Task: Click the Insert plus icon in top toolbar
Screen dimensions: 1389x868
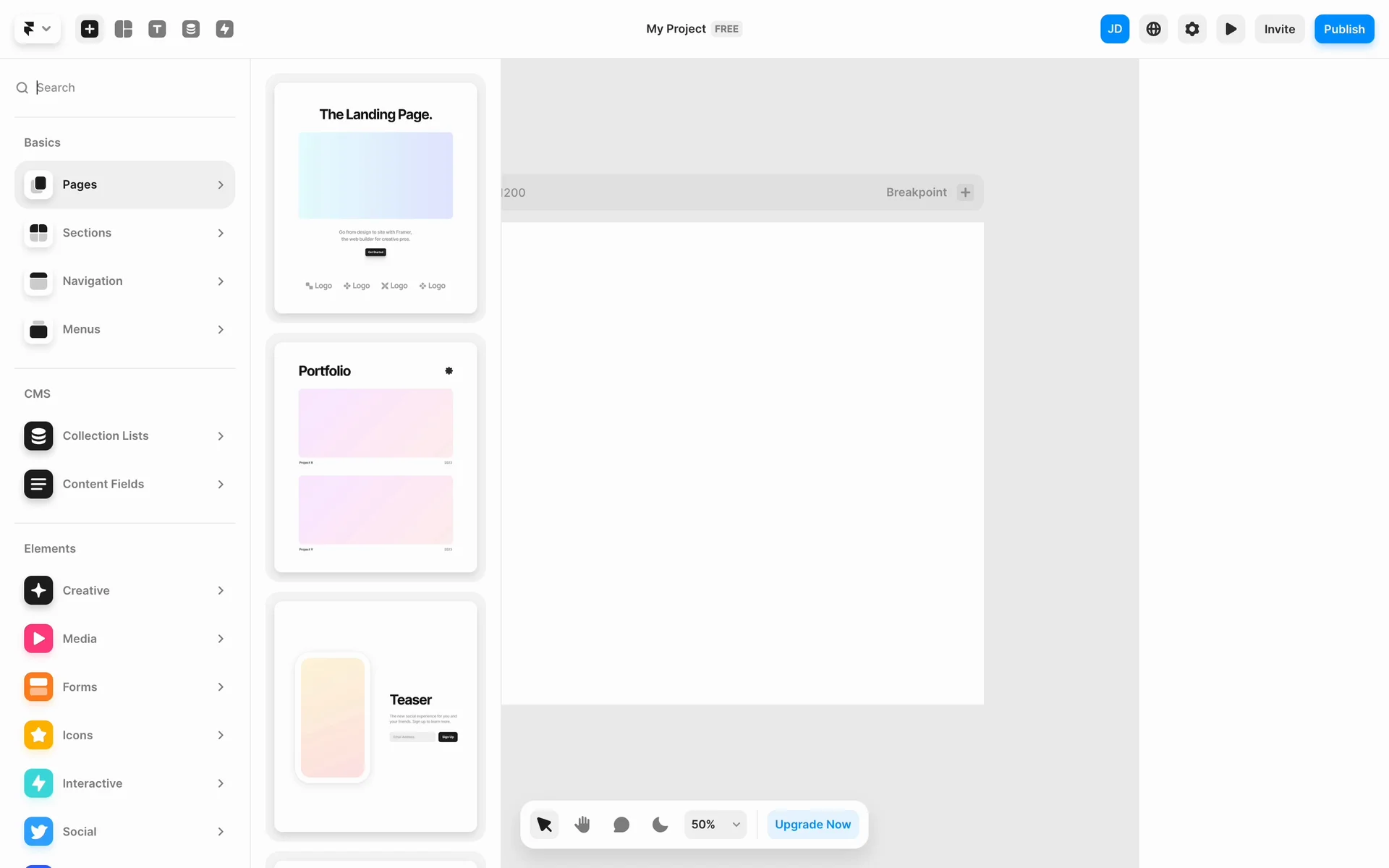Action: coord(90,29)
